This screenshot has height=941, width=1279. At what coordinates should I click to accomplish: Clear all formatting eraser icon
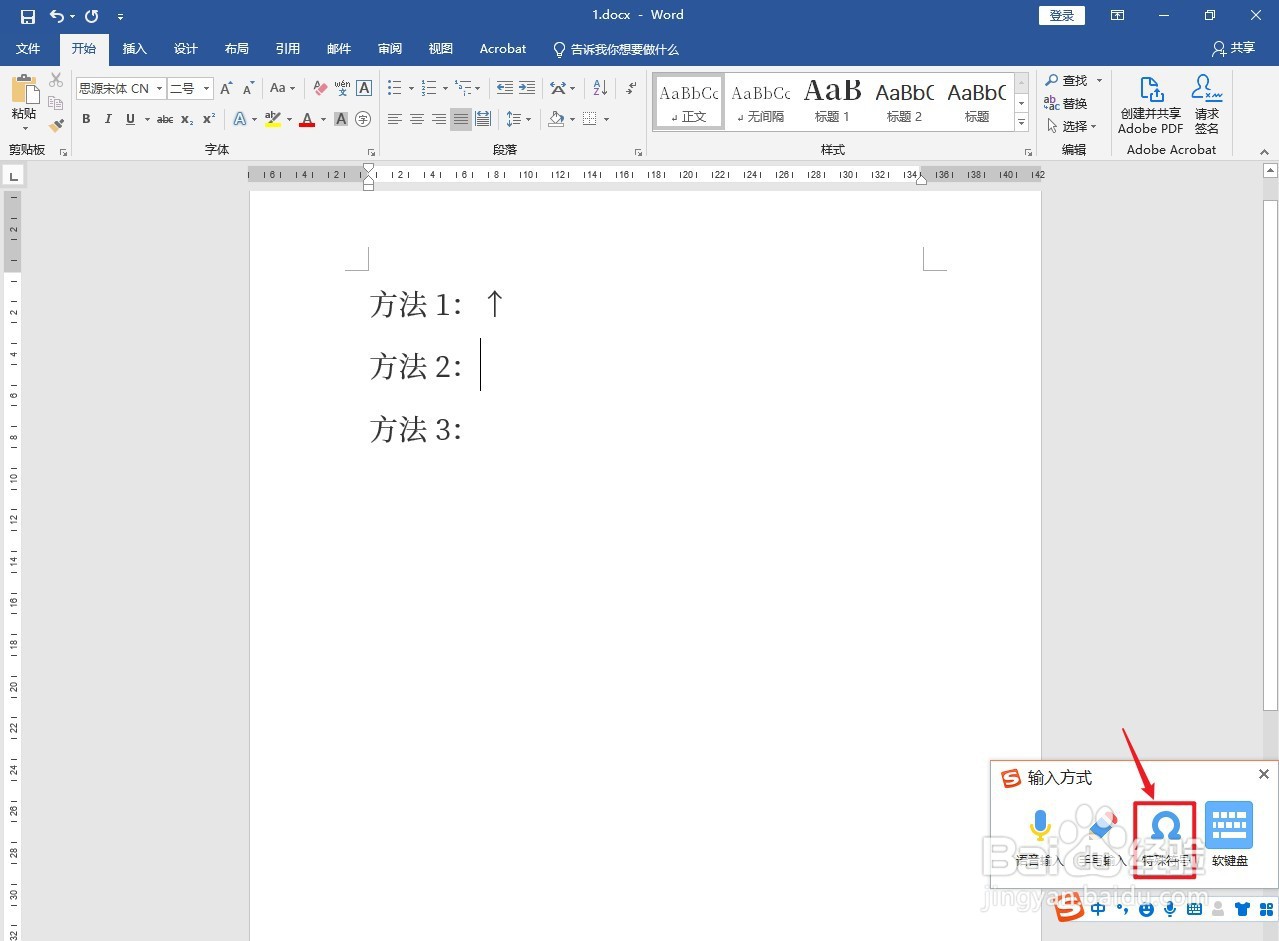(320, 88)
